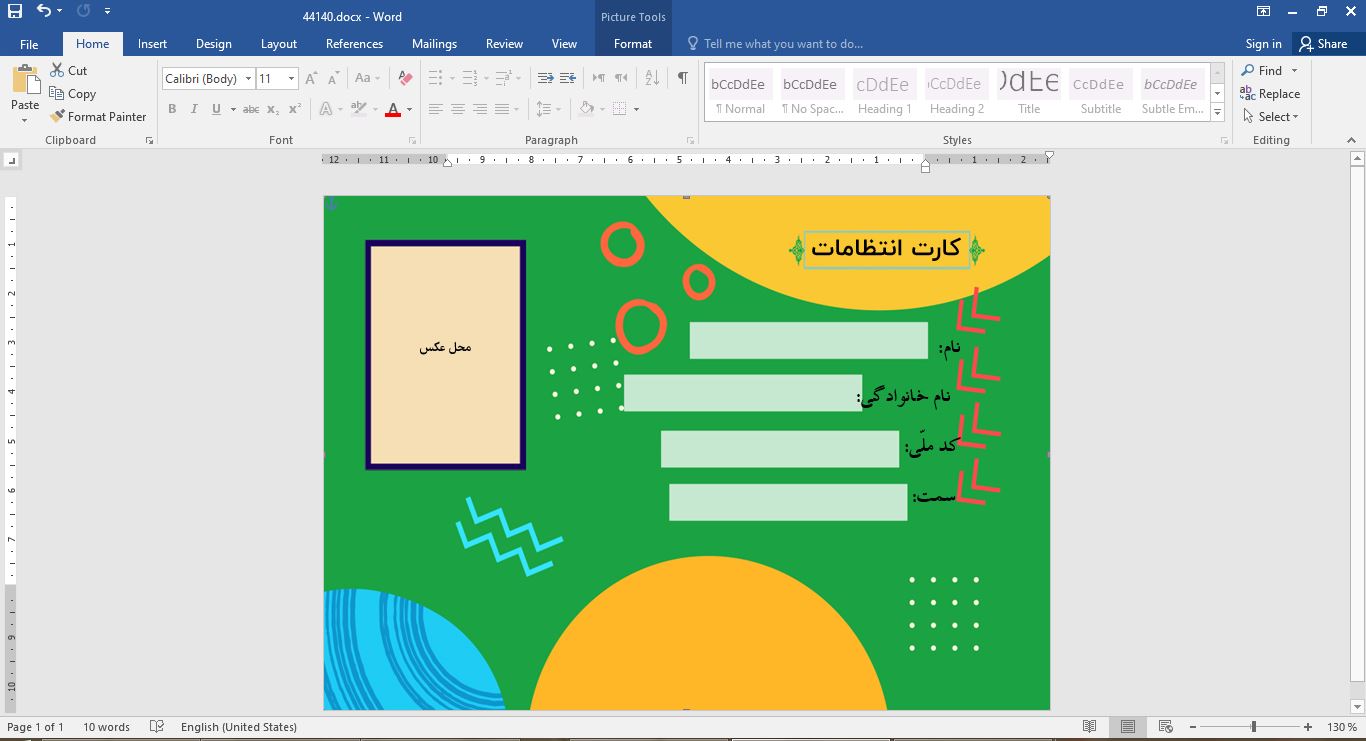Select the photo placeholder frame
The image size is (1366, 741).
445,355
